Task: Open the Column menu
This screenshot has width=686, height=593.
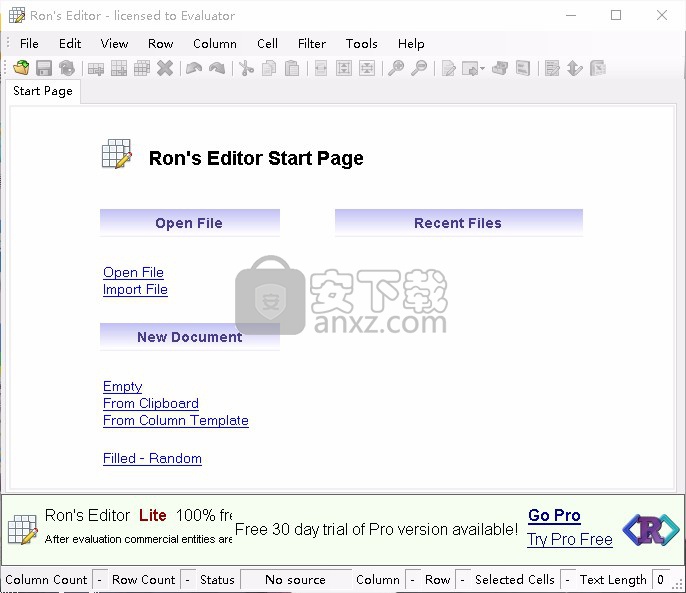Action: (215, 44)
